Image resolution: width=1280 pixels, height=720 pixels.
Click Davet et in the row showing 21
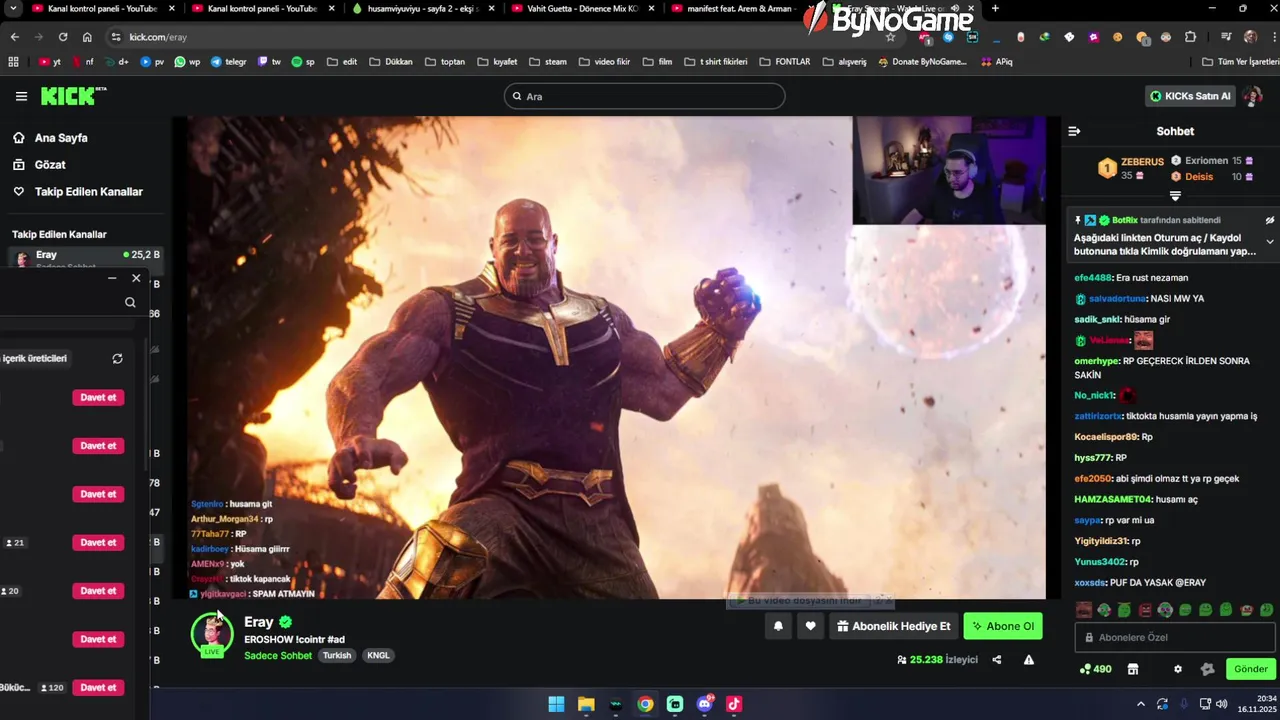pos(98,542)
